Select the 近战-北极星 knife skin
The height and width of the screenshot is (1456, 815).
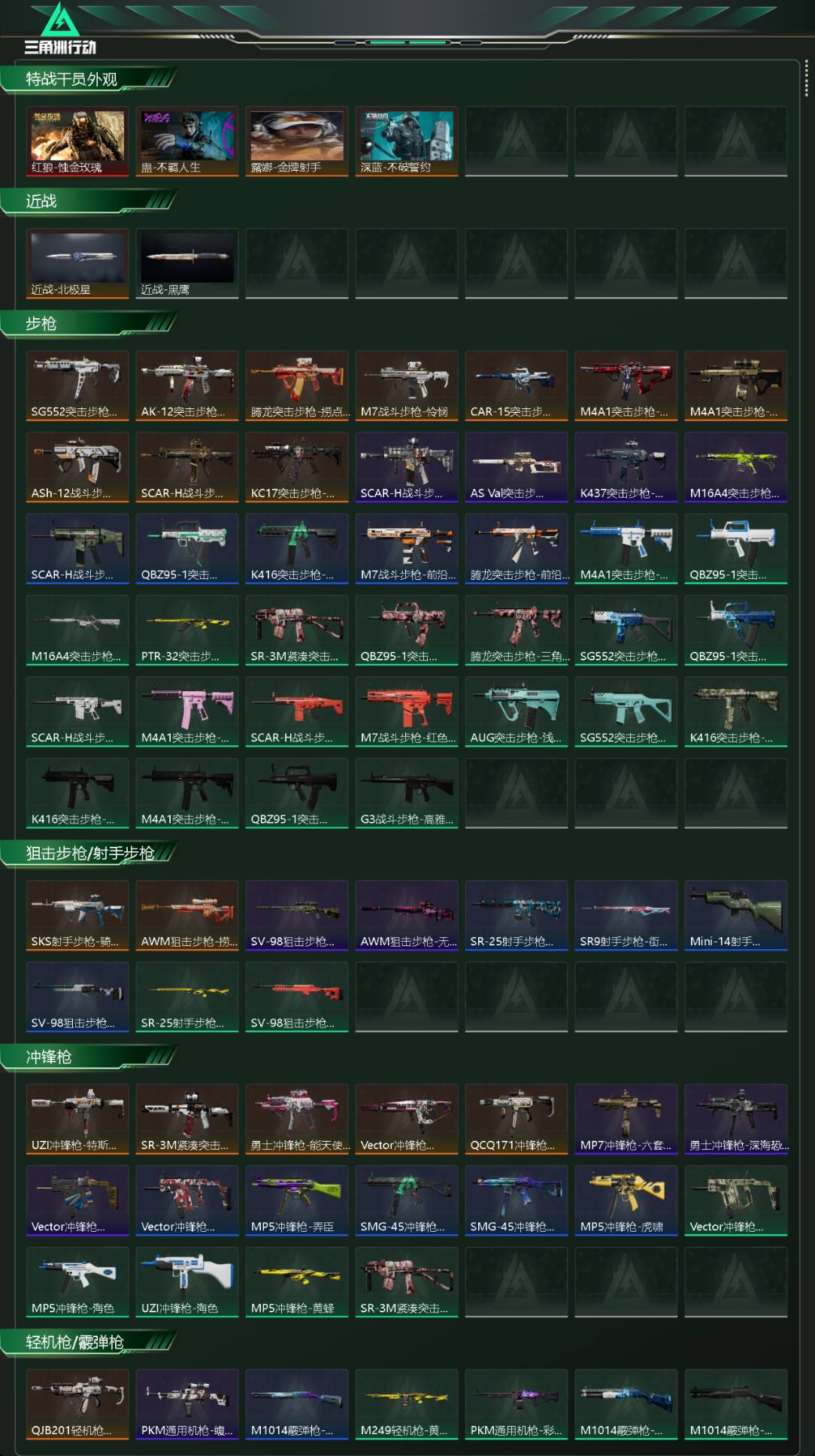77,264
